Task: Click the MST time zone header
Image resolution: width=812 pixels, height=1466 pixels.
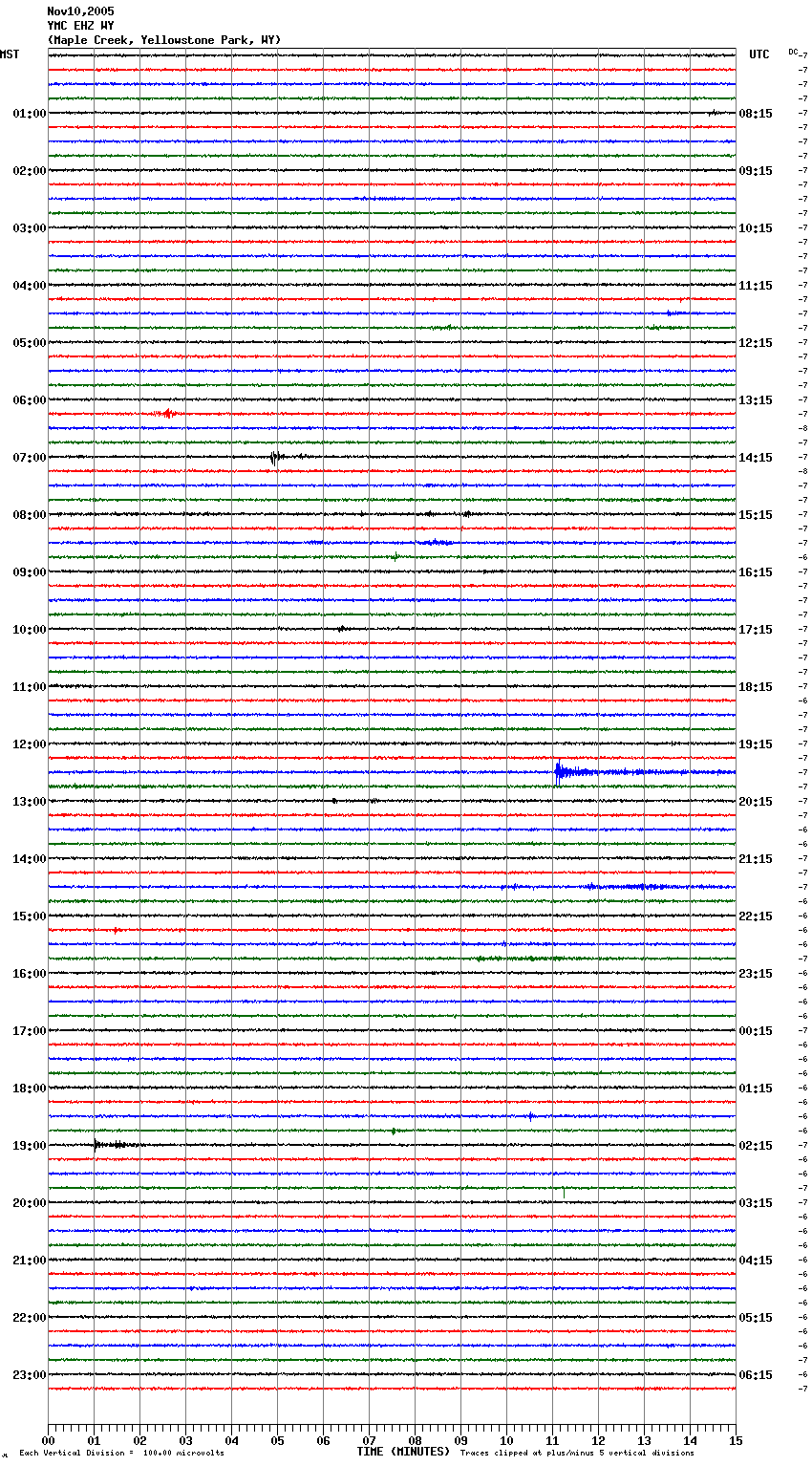Action: coord(10,54)
